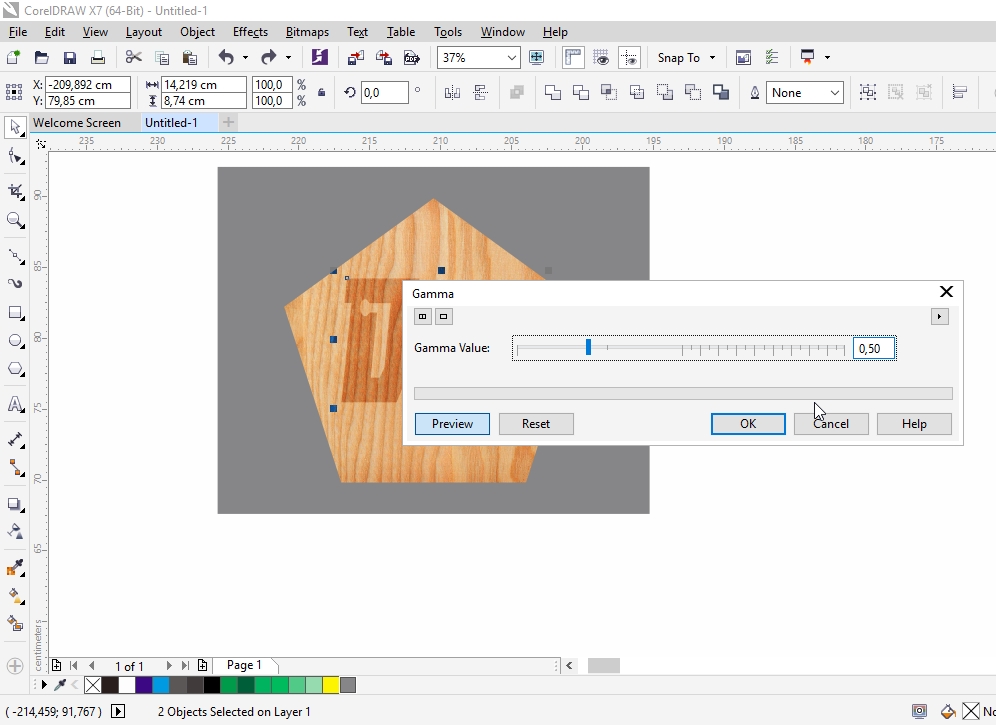The width and height of the screenshot is (996, 725).
Task: Open the Snap To dropdown
Action: [x=686, y=57]
